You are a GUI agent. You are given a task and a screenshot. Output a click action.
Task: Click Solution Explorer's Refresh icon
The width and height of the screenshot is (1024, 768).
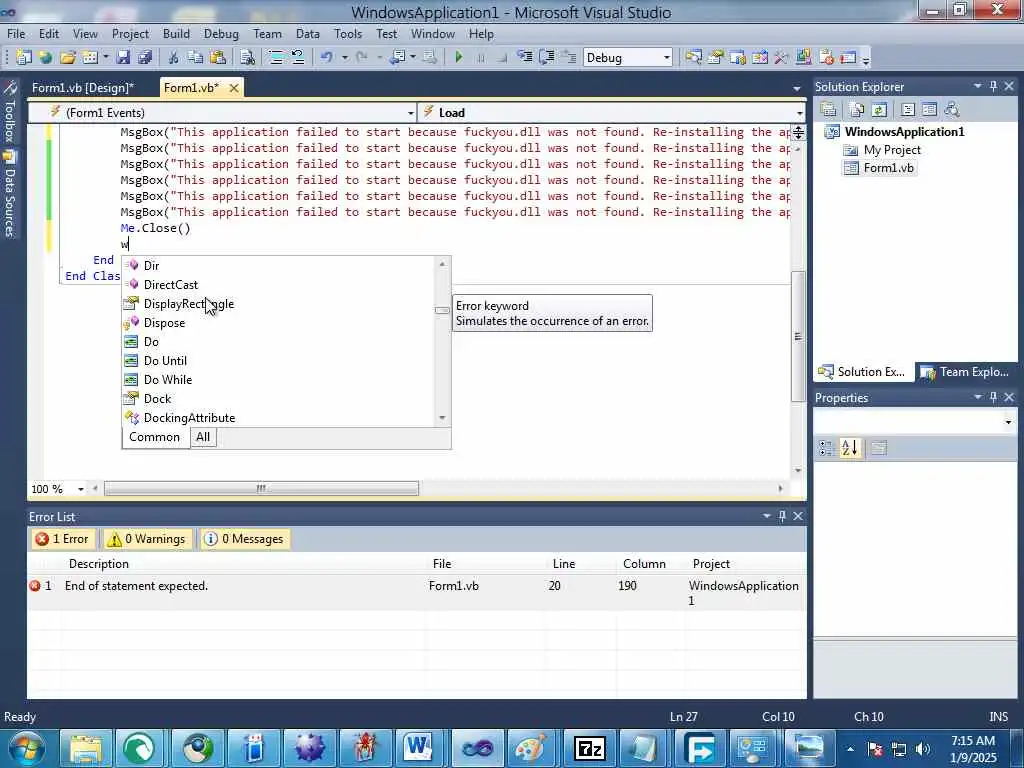879,110
